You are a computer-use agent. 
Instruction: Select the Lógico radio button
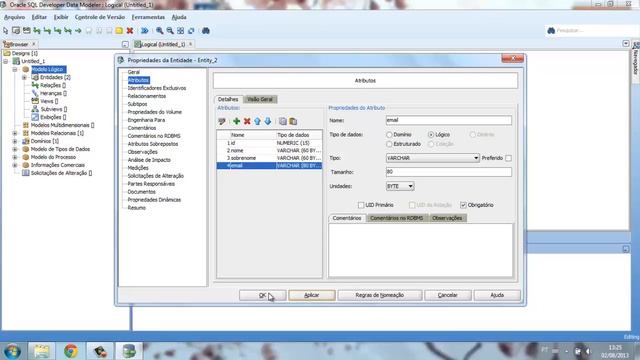(x=431, y=134)
